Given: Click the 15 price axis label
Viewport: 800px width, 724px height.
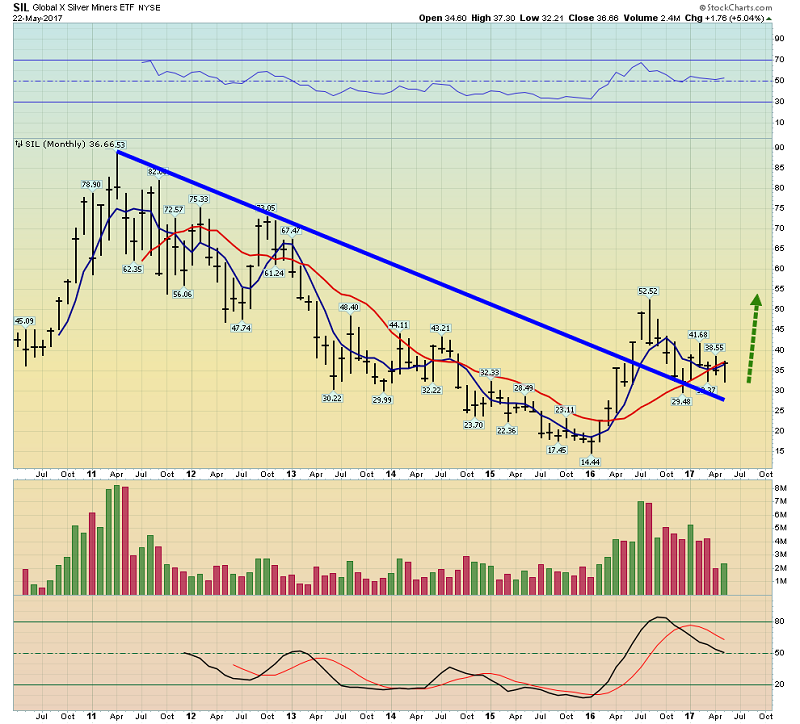Looking at the screenshot, I should (779, 451).
